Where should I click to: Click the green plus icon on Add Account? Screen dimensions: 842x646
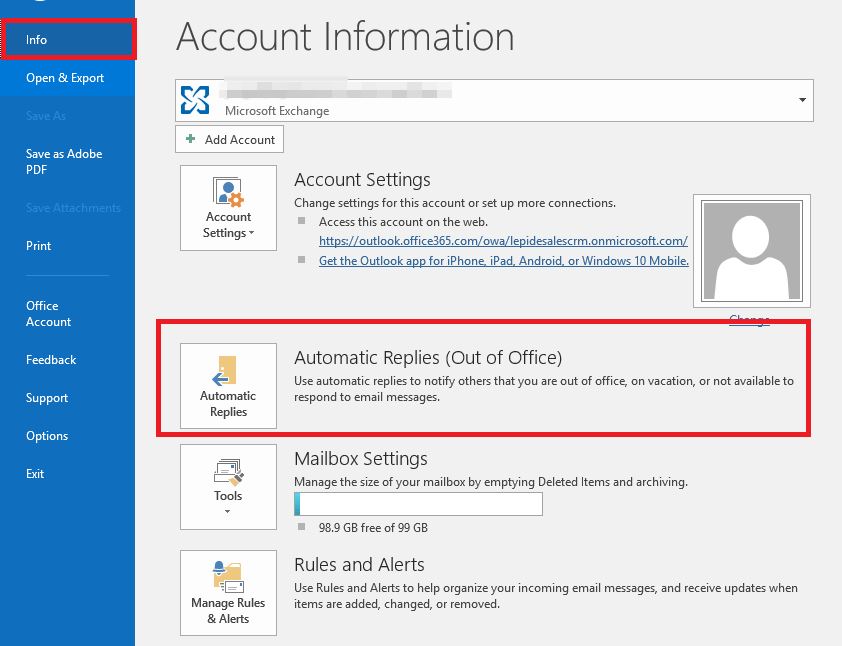point(190,139)
